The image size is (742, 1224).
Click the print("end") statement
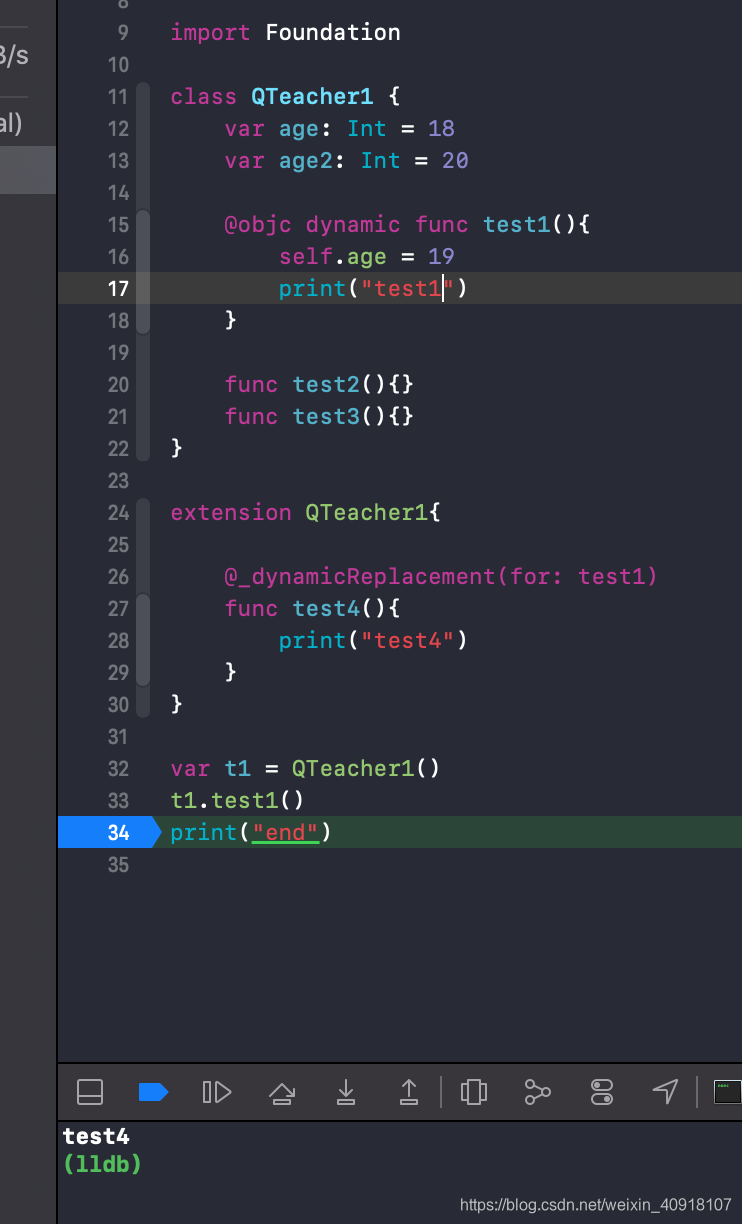[250, 832]
